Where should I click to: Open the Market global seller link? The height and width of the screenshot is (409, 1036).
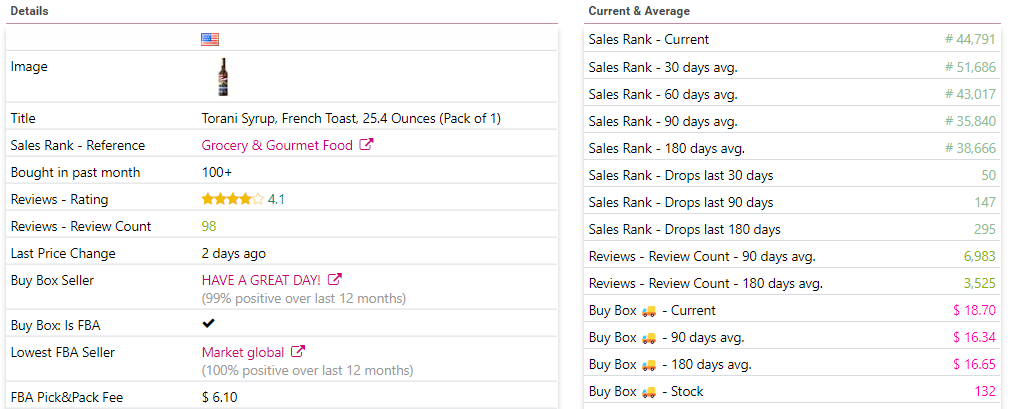pos(242,352)
